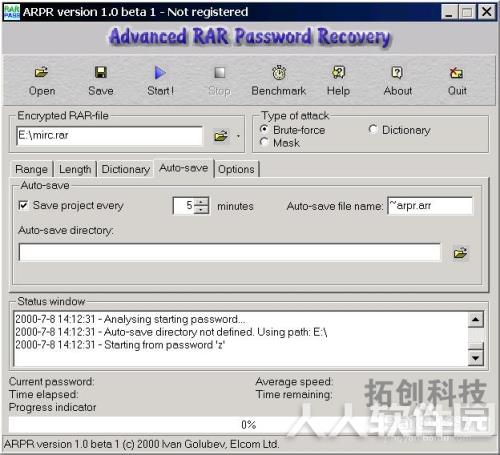Save the project using the Save floppy icon

click(101, 72)
